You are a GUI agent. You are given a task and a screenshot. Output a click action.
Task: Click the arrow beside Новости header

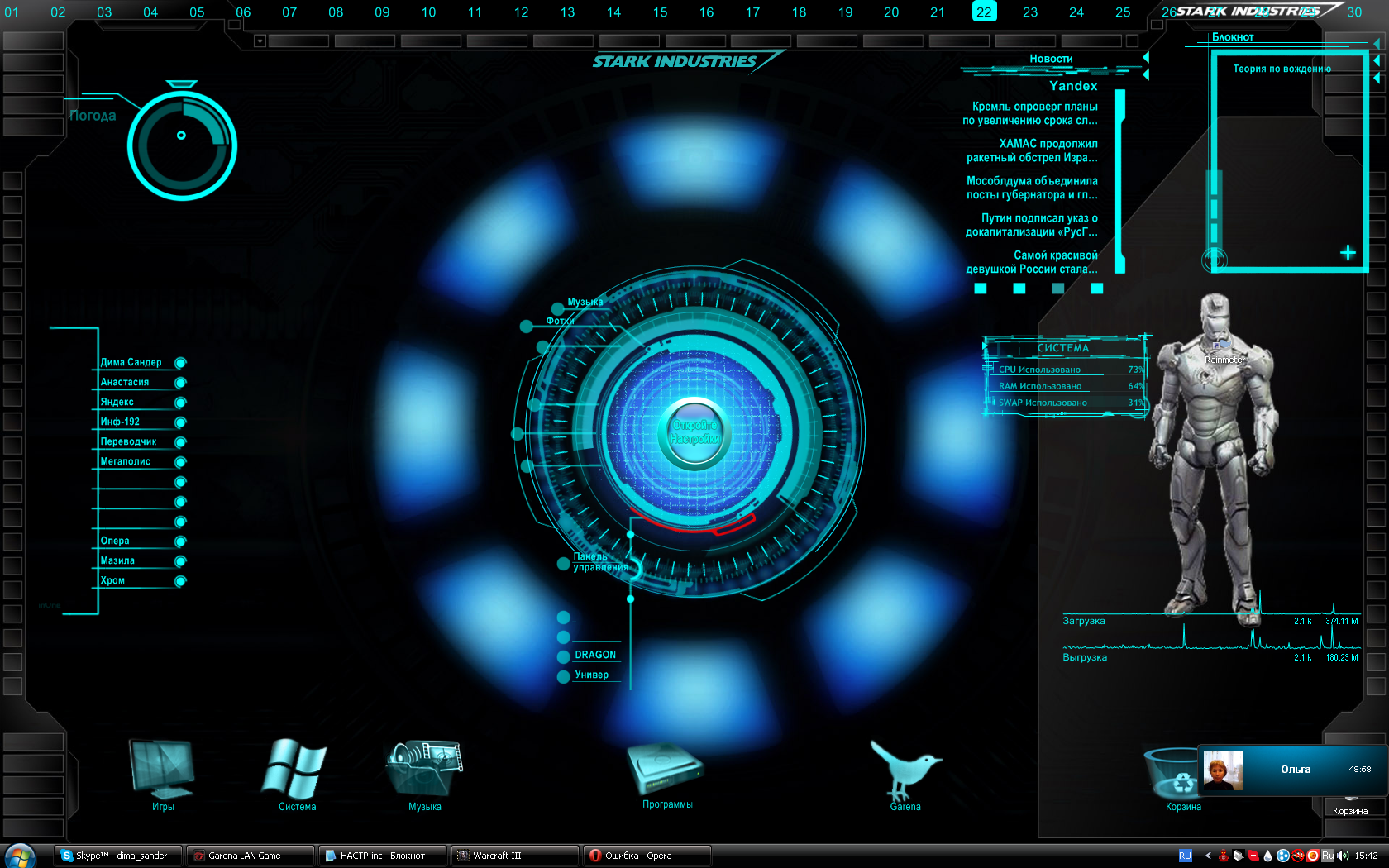tap(1146, 57)
